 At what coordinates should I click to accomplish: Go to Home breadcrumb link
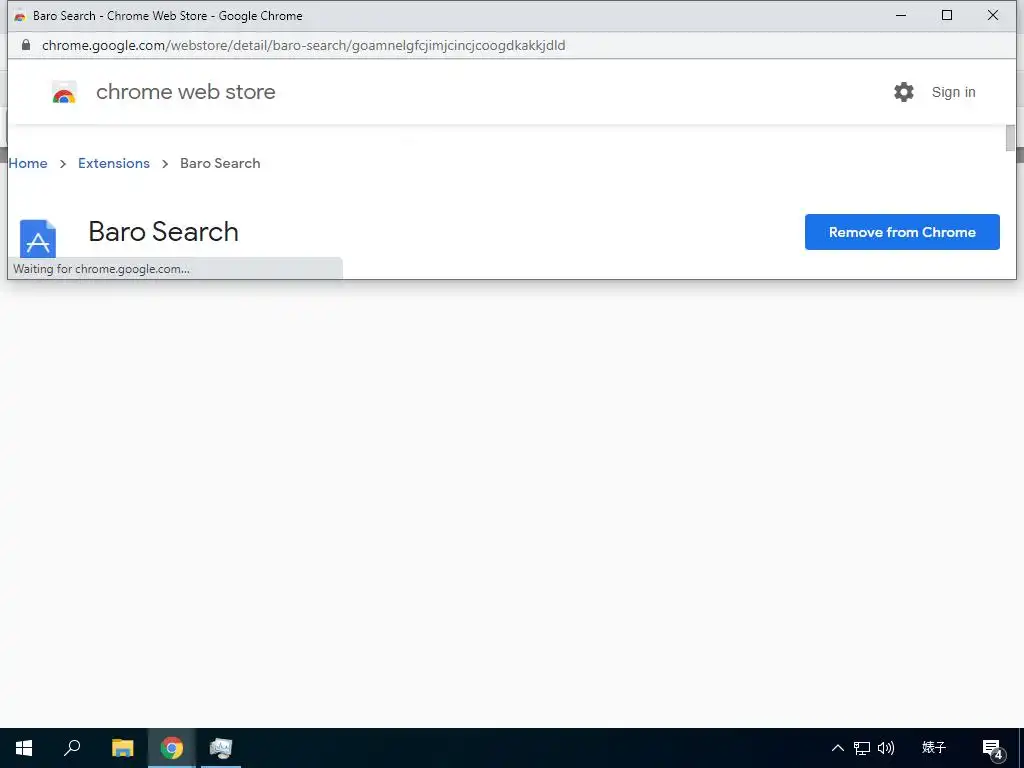tap(28, 163)
